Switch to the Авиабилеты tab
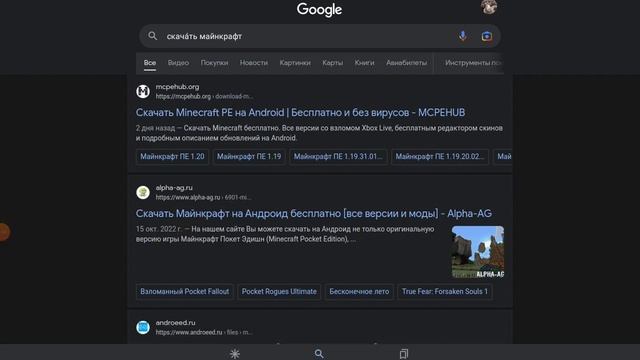Screen dimensions: 640x360 tap(407, 63)
